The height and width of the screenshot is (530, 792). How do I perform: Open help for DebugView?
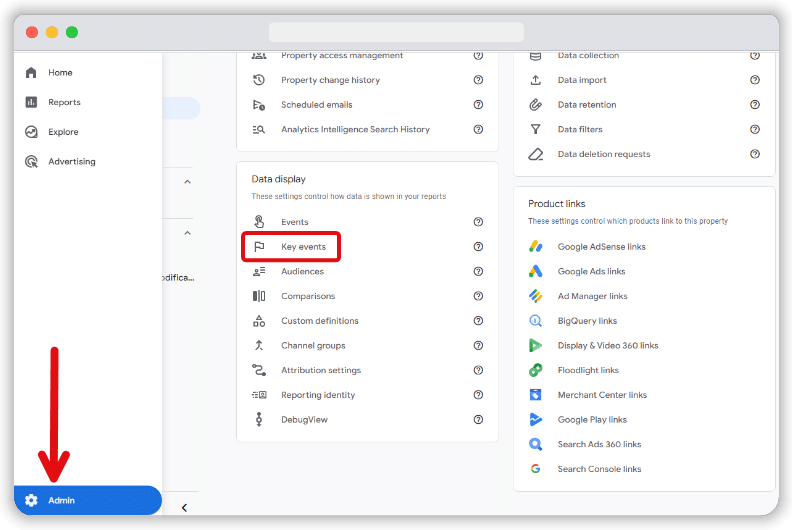click(x=478, y=419)
